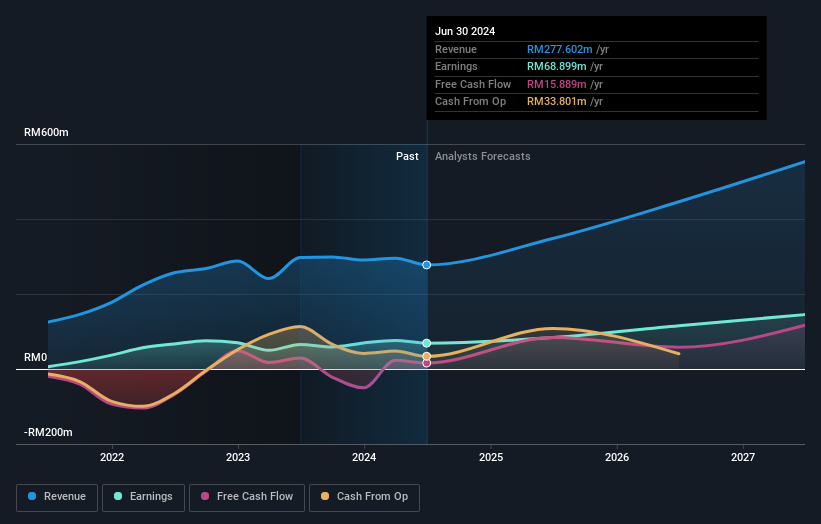821x524 pixels.
Task: Select the blue Revenue data point marker
Action: pos(427,265)
